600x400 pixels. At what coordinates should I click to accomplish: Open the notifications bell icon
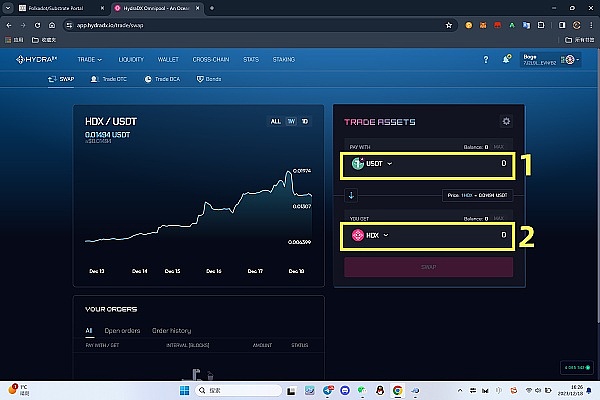[x=507, y=60]
